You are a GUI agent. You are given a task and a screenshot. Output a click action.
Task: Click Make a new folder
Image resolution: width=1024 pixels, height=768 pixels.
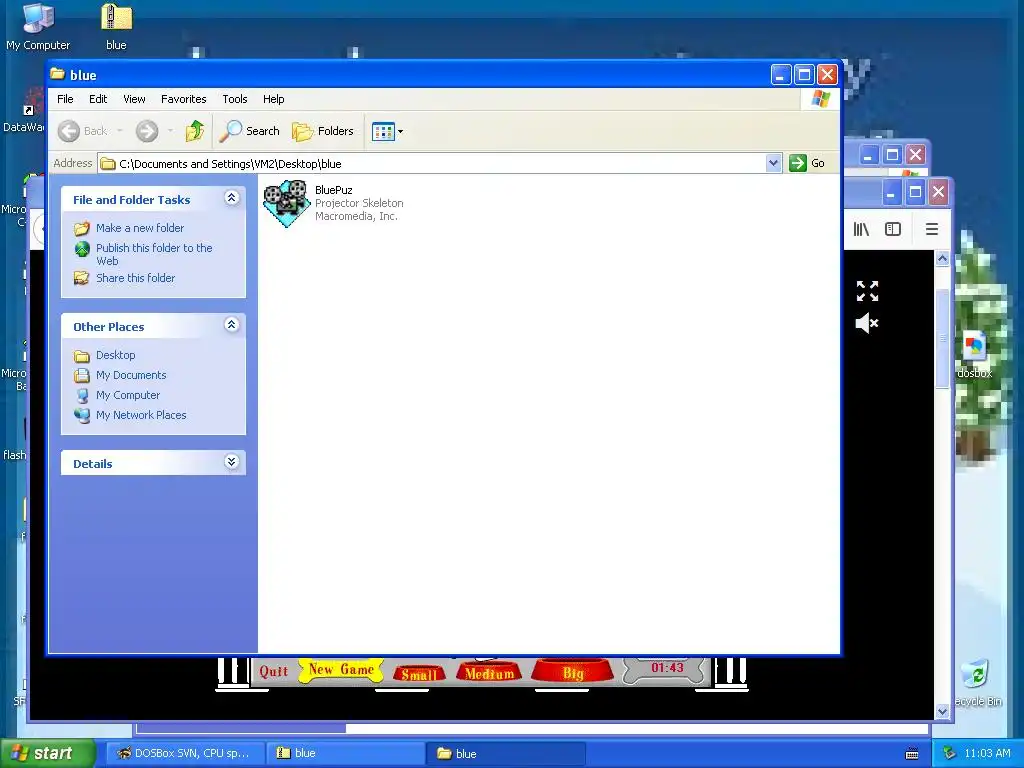point(140,228)
